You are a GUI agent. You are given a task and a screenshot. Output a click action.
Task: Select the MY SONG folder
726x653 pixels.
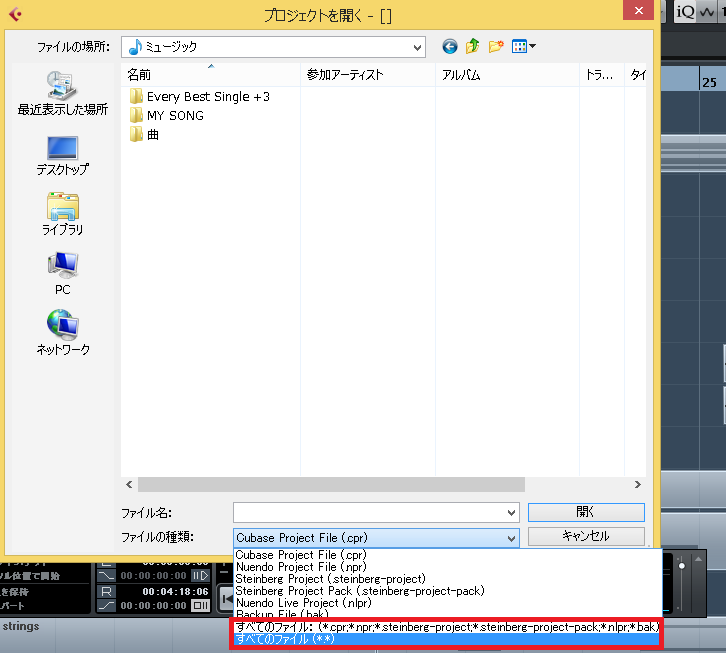pos(167,115)
